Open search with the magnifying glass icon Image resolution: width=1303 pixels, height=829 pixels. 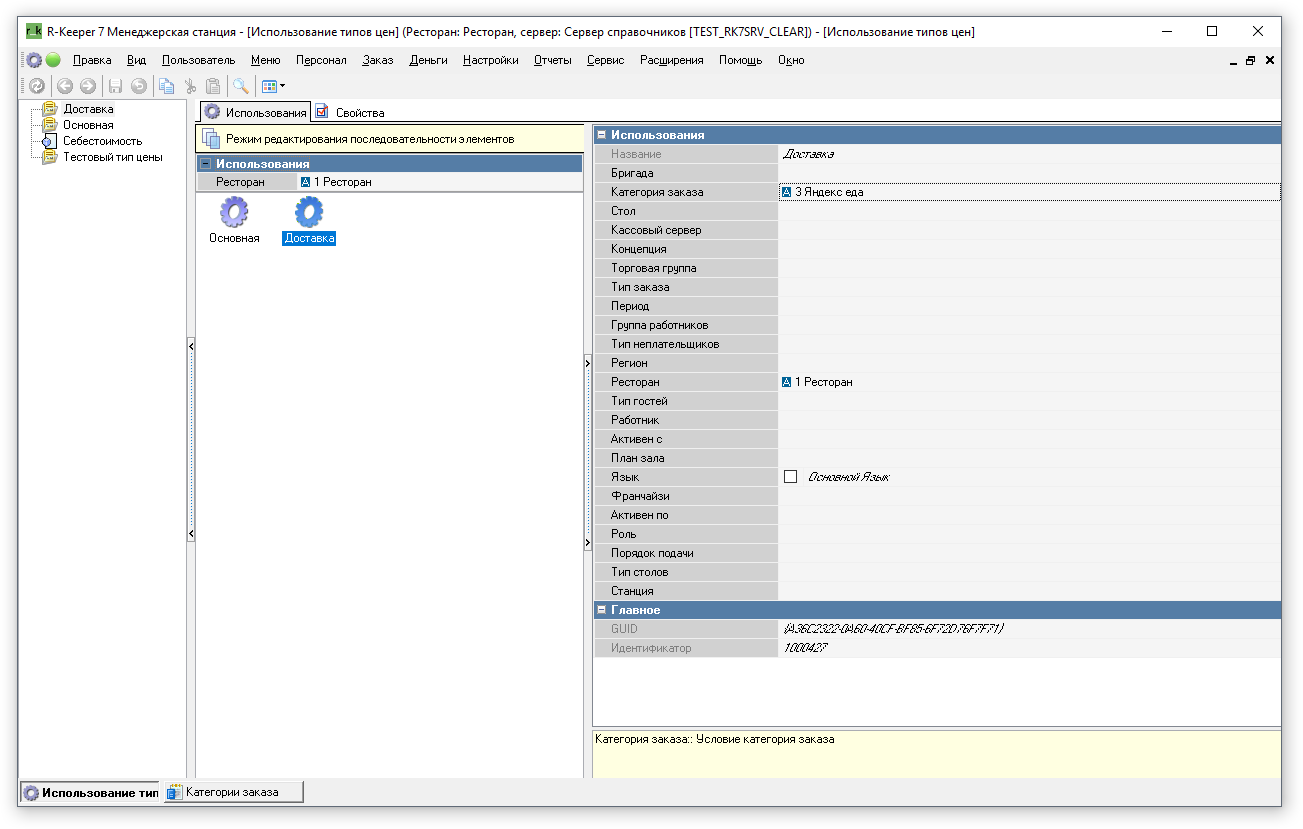point(241,87)
